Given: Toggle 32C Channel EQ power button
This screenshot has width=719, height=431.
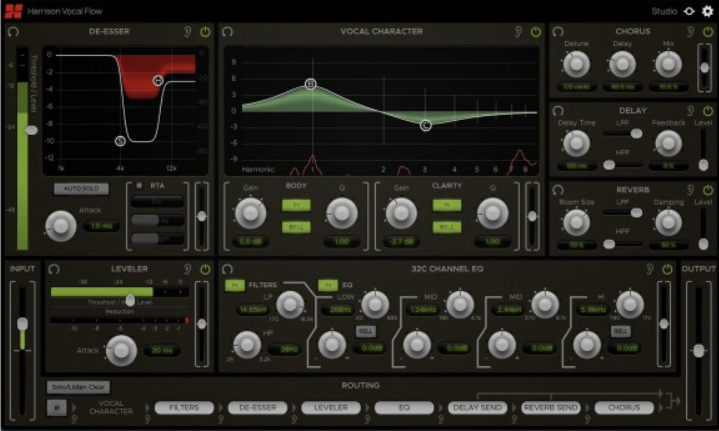Looking at the screenshot, I should [x=667, y=269].
